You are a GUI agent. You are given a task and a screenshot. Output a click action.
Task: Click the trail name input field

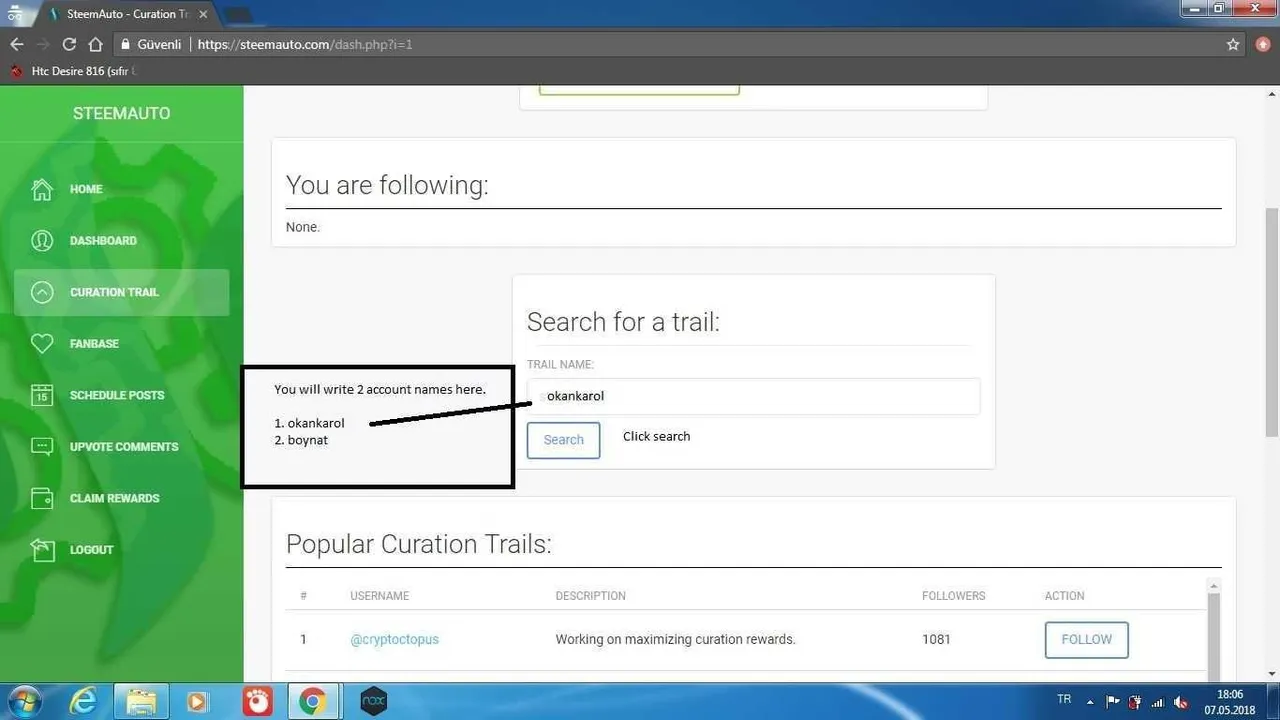[753, 396]
